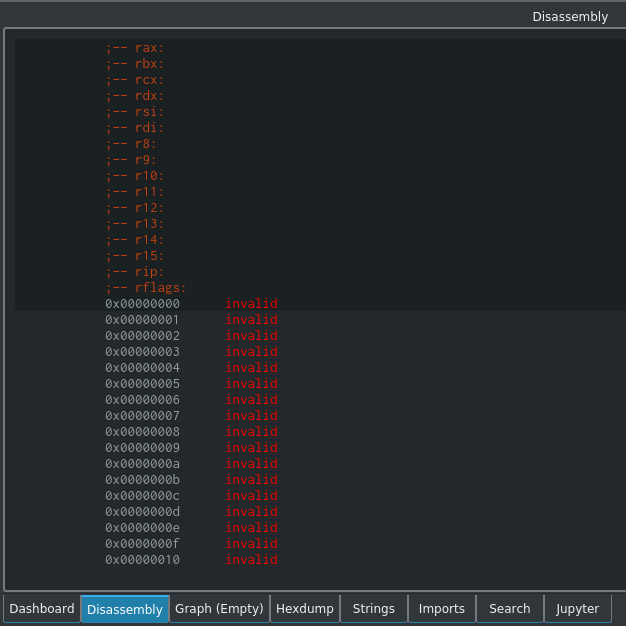Open the Imports tab
626x626 pixels.
coord(442,608)
